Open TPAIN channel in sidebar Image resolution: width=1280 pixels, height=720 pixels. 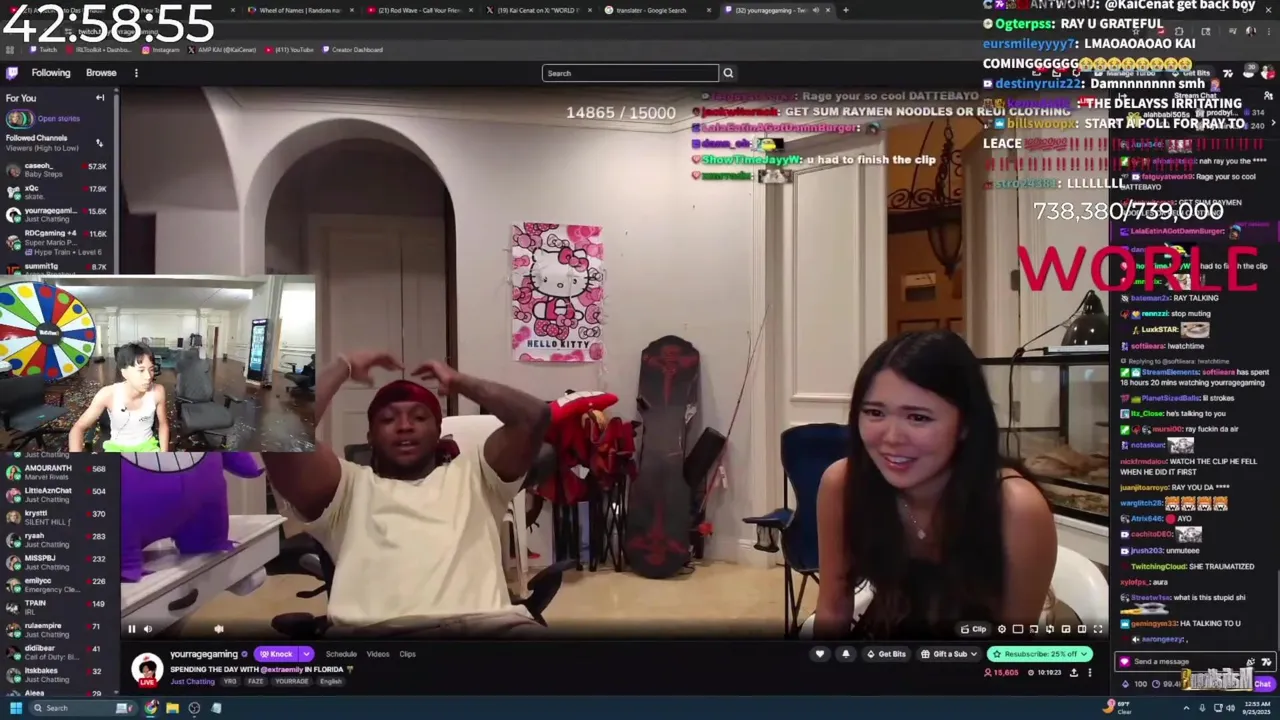point(56,607)
